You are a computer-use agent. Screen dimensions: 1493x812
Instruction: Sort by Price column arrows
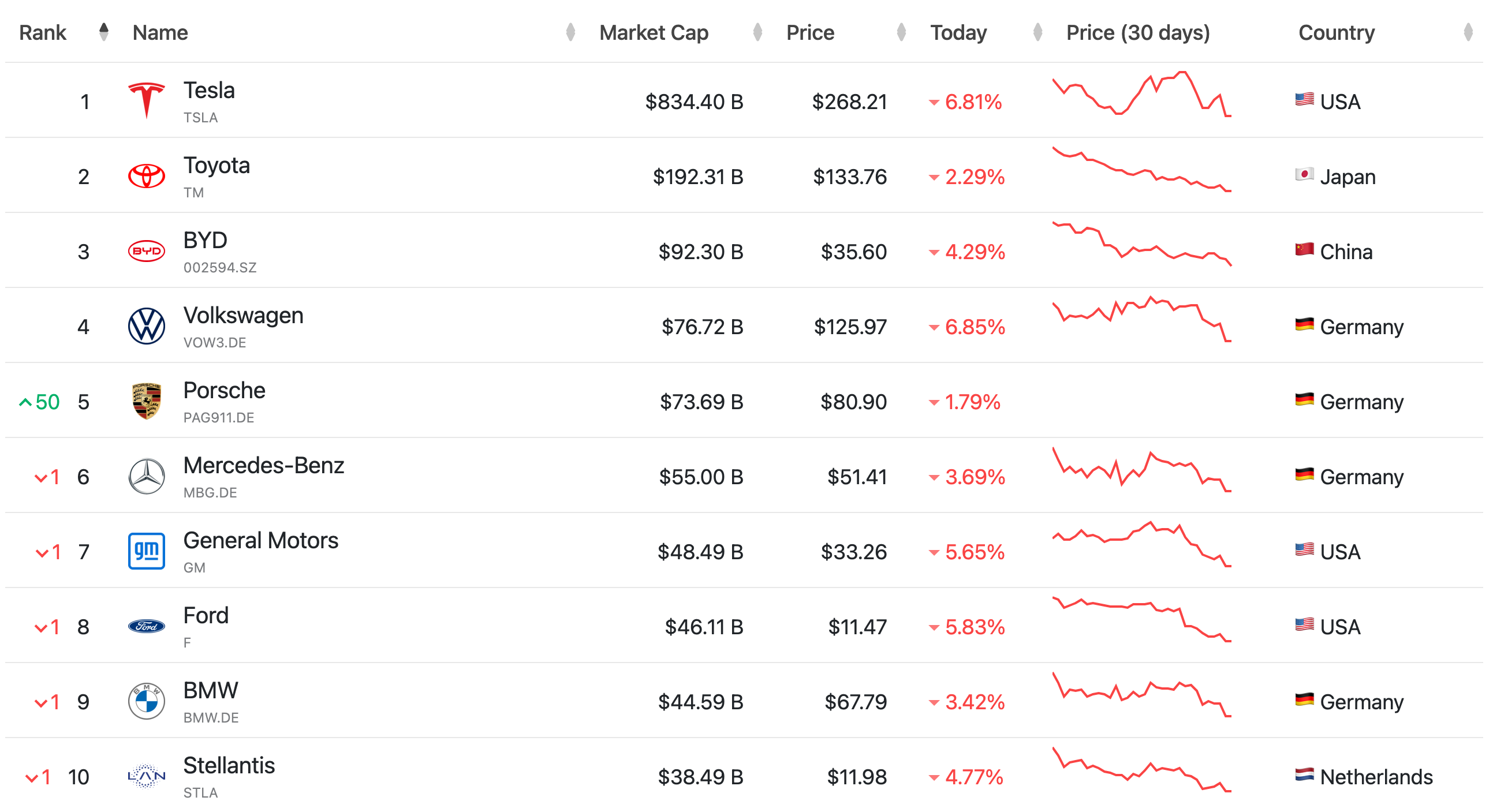(901, 32)
